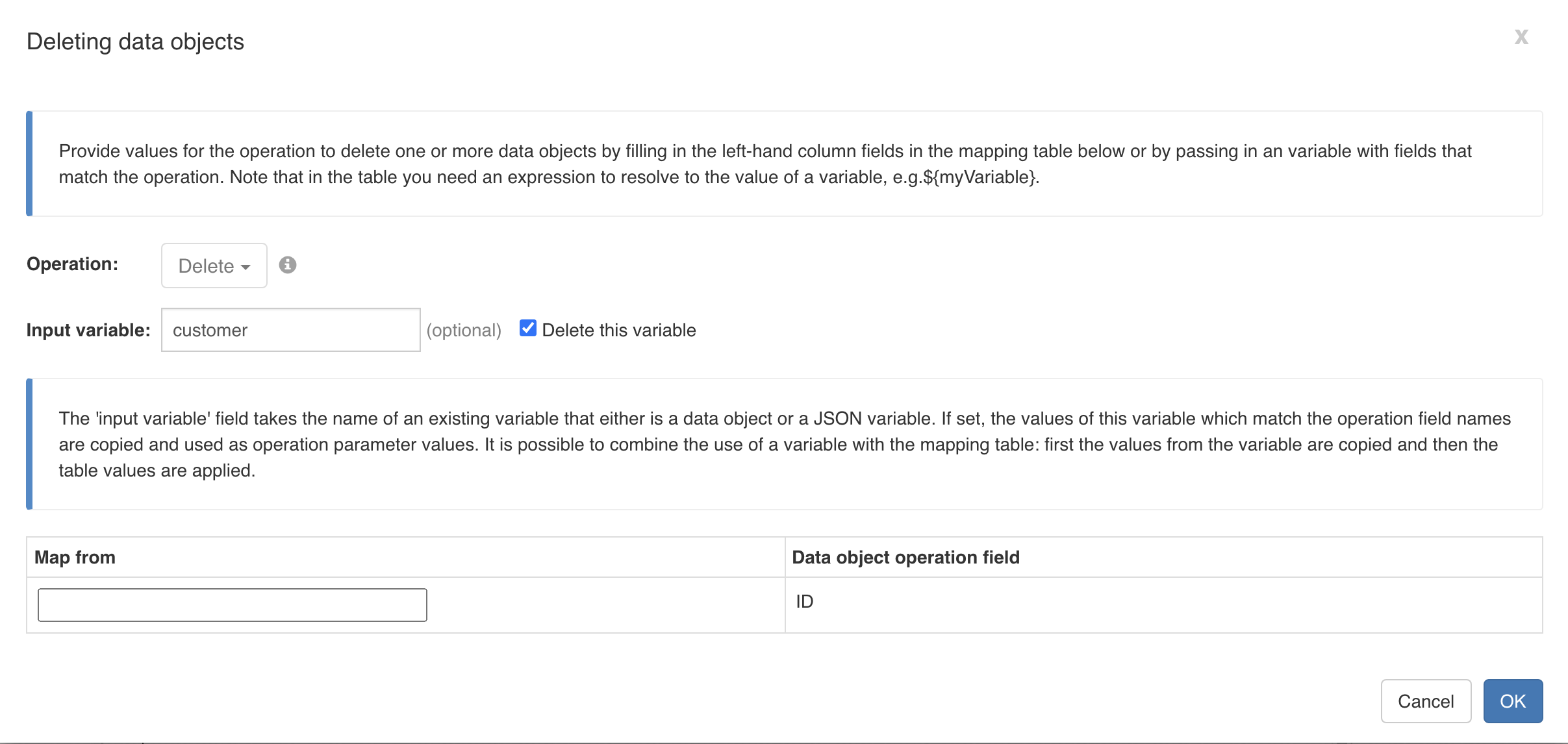Viewport: 1568px width, 744px height.
Task: Click the Data object operation field header
Action: pyautogui.click(x=905, y=557)
